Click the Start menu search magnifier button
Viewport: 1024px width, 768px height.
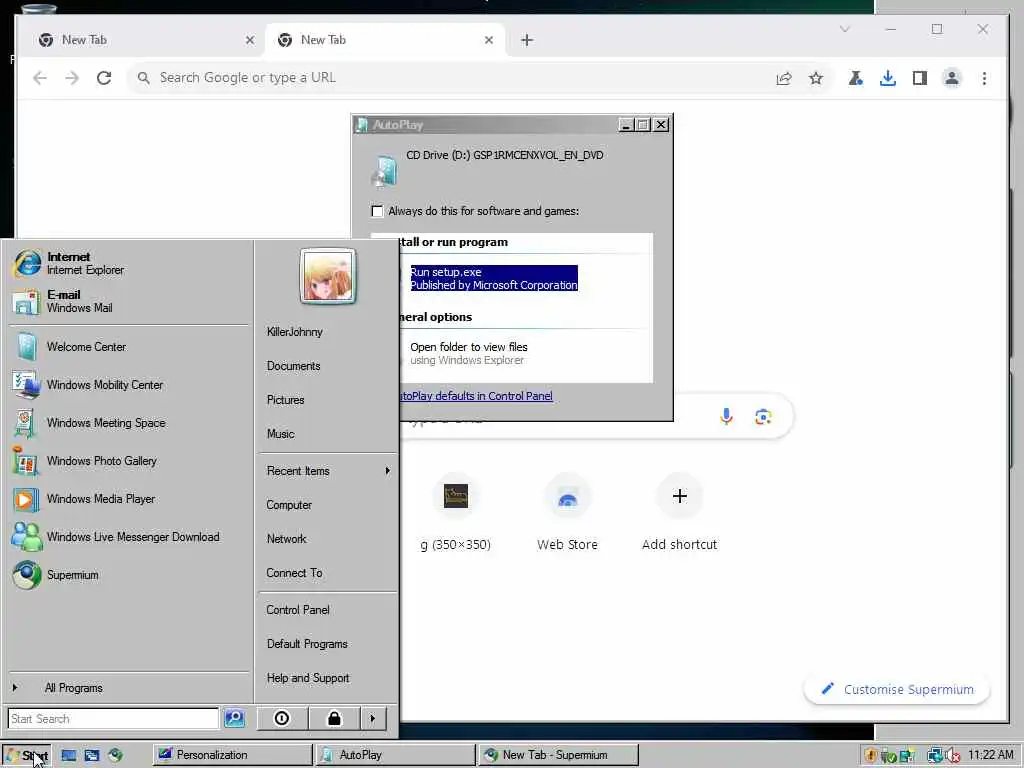click(234, 718)
